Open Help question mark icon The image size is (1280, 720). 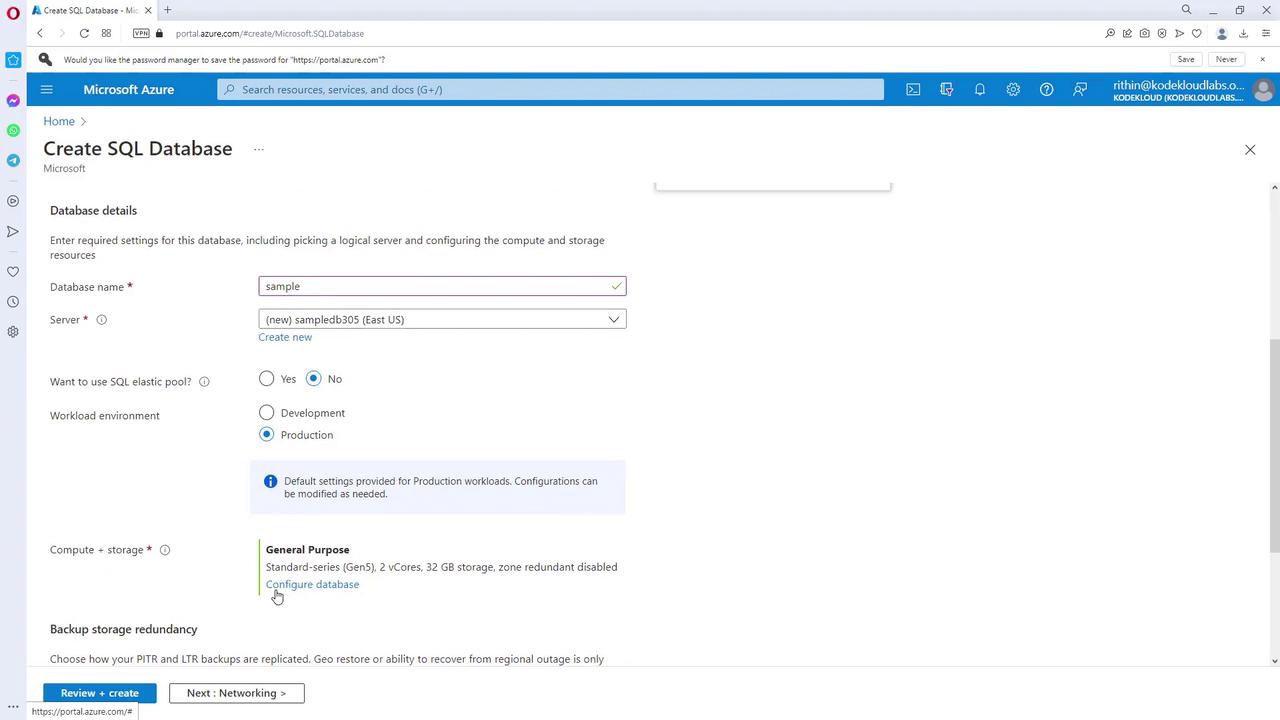(1046, 89)
